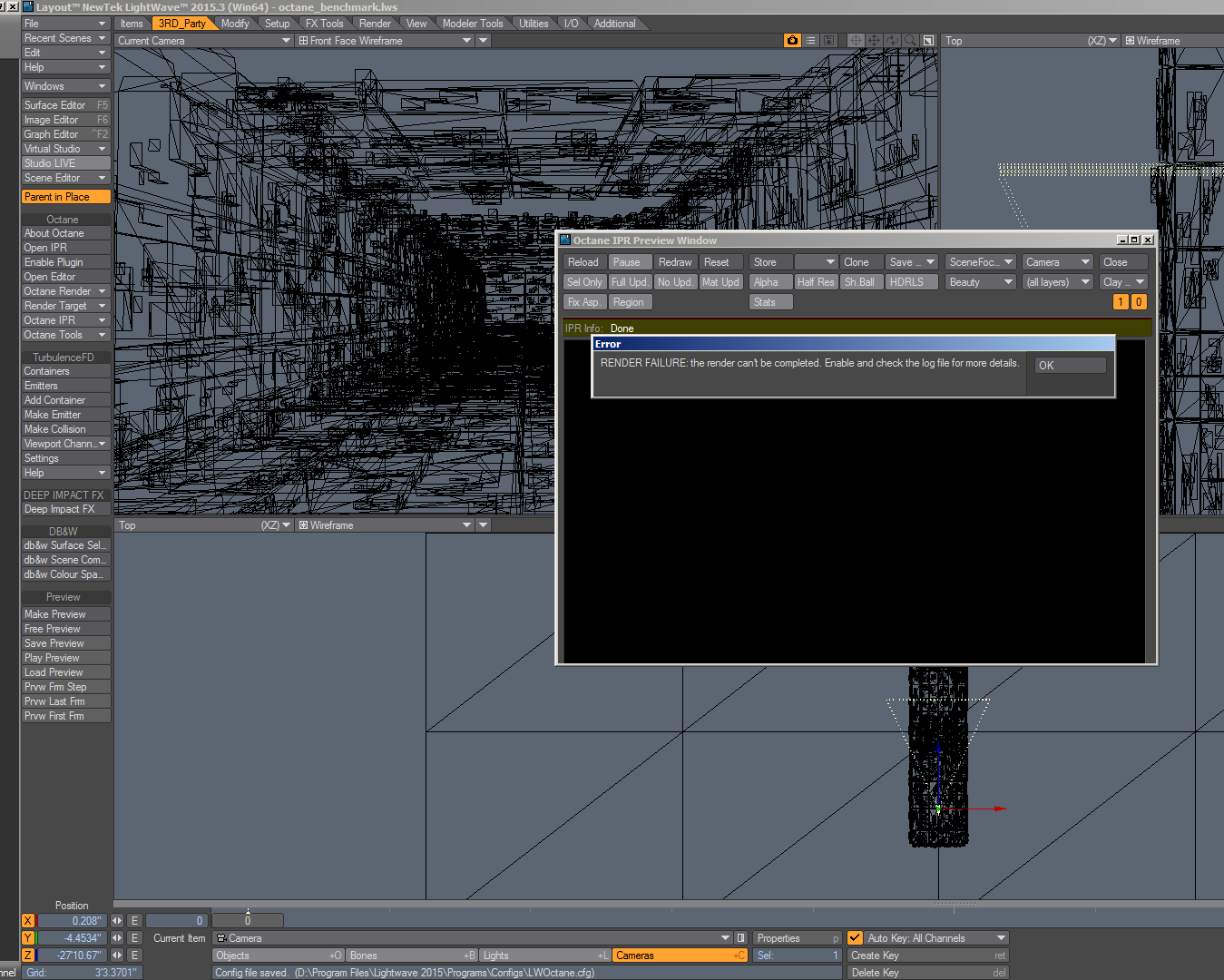Click the Make Preview button
1224x980 pixels.
pos(66,614)
